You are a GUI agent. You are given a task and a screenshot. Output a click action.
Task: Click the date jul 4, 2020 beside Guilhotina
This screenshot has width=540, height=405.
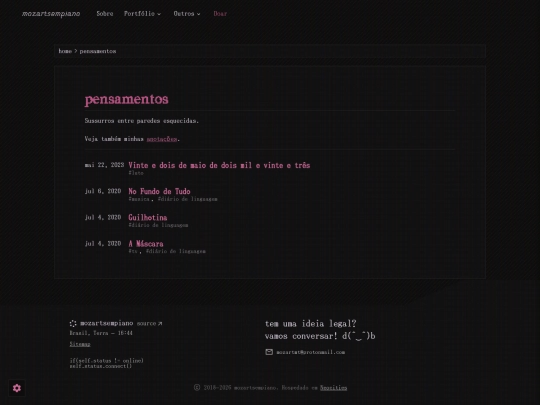coord(103,217)
